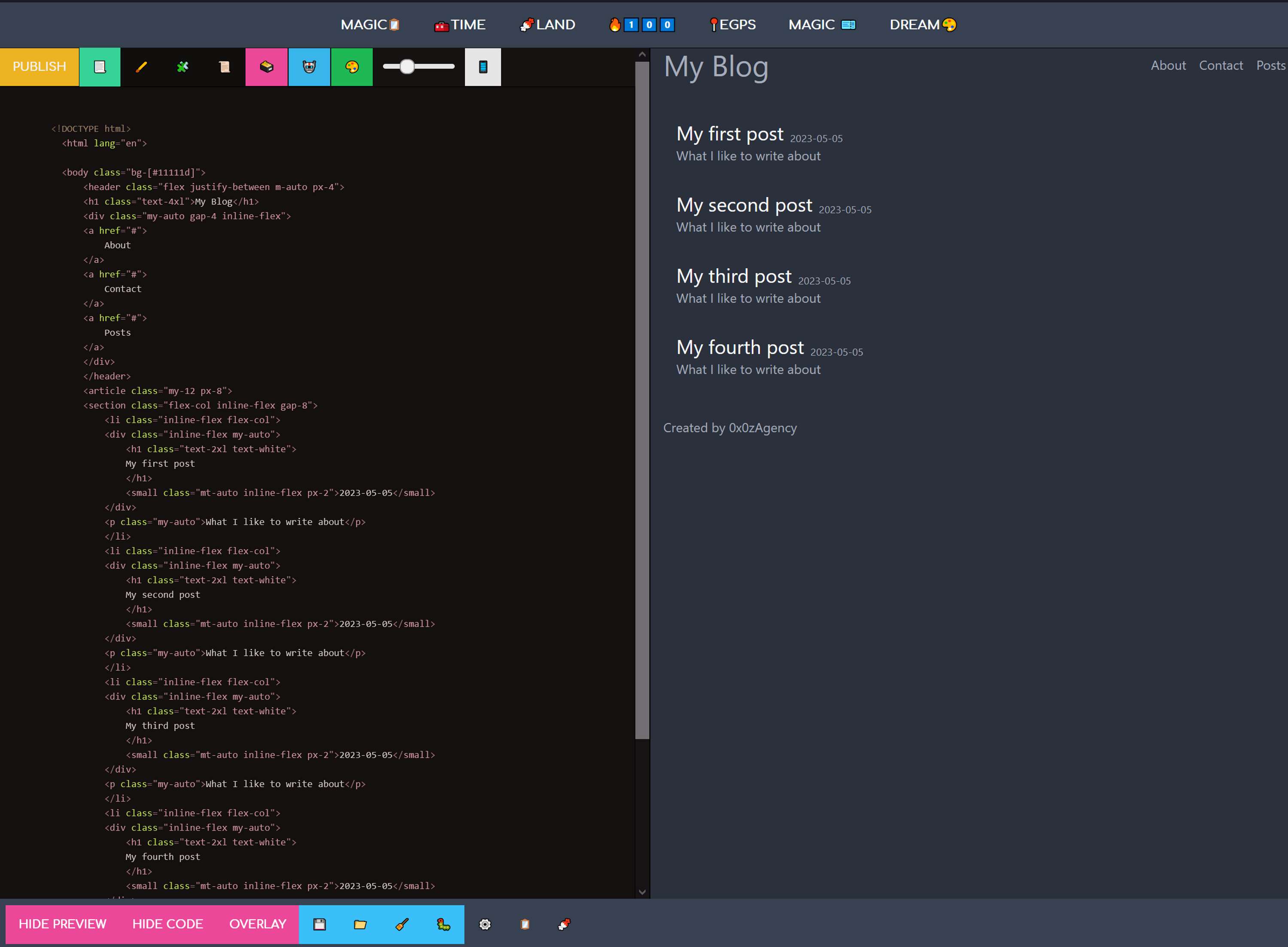
Task: Open the settings gear icon
Action: coord(485,924)
